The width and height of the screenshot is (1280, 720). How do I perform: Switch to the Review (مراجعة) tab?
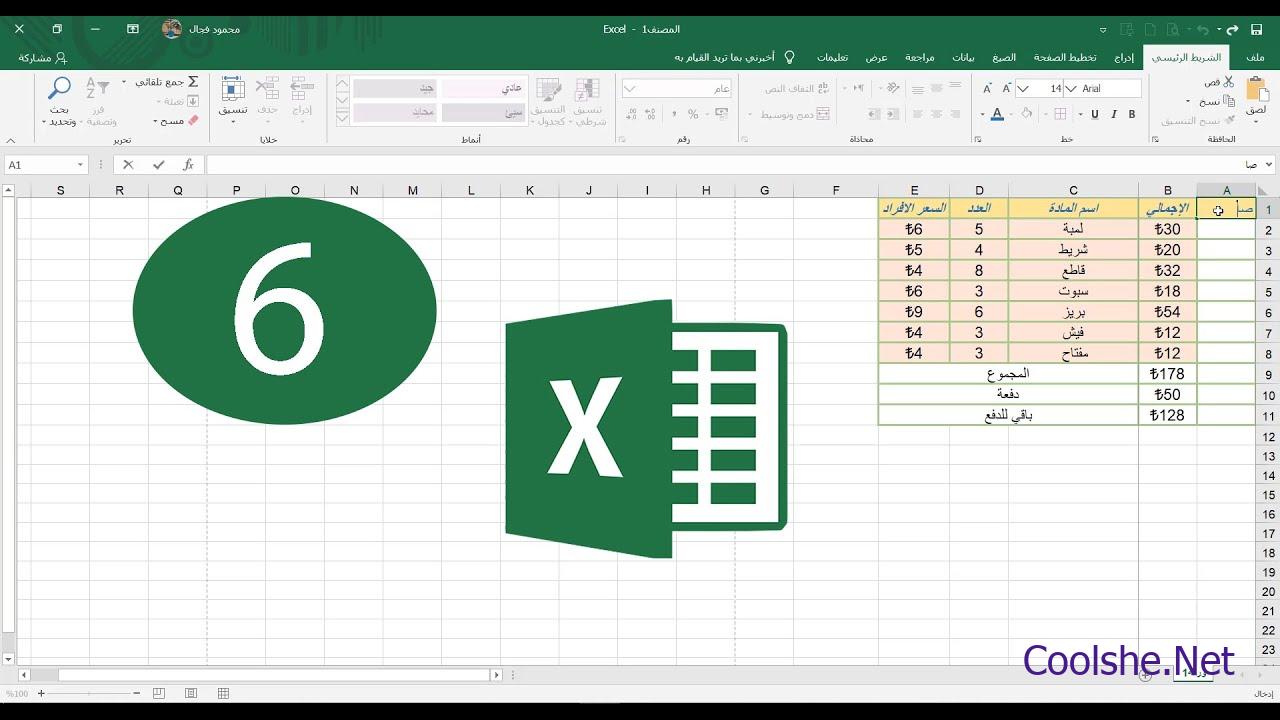point(920,57)
